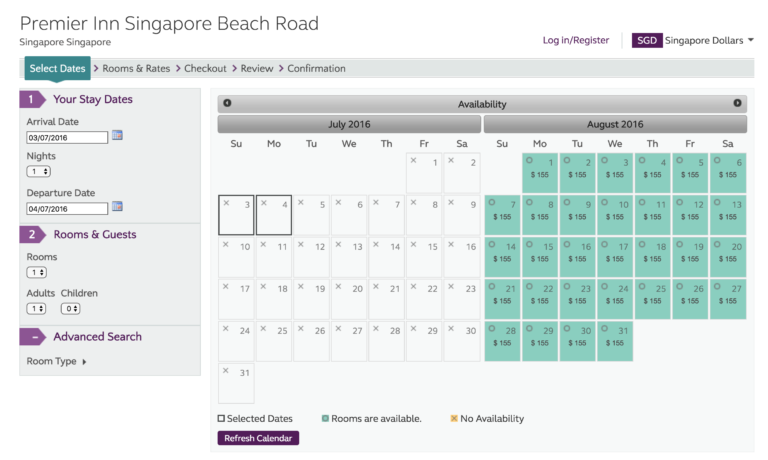Click the Premier Inn Singapore Beach Road title
This screenshot has width=768, height=460.
pyautogui.click(x=169, y=24)
